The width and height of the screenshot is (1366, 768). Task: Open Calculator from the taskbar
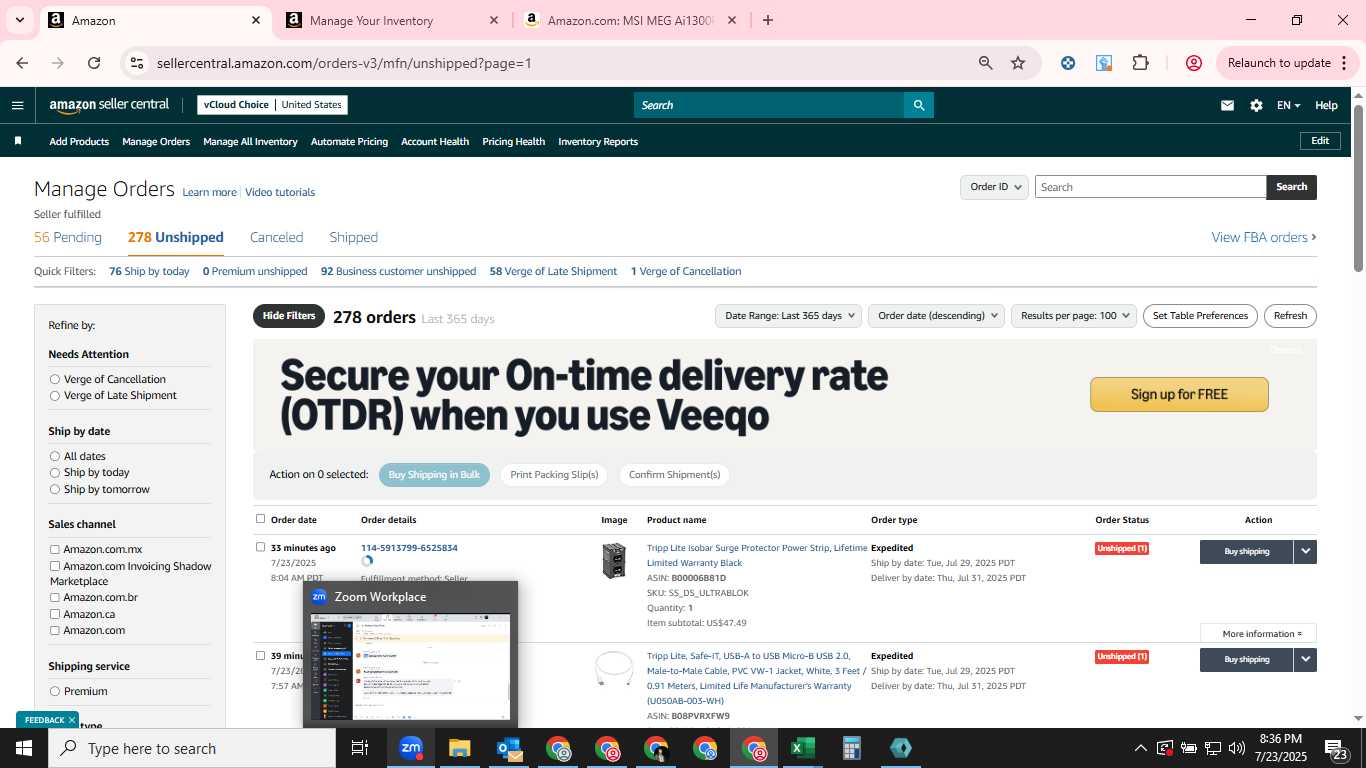pos(852,748)
